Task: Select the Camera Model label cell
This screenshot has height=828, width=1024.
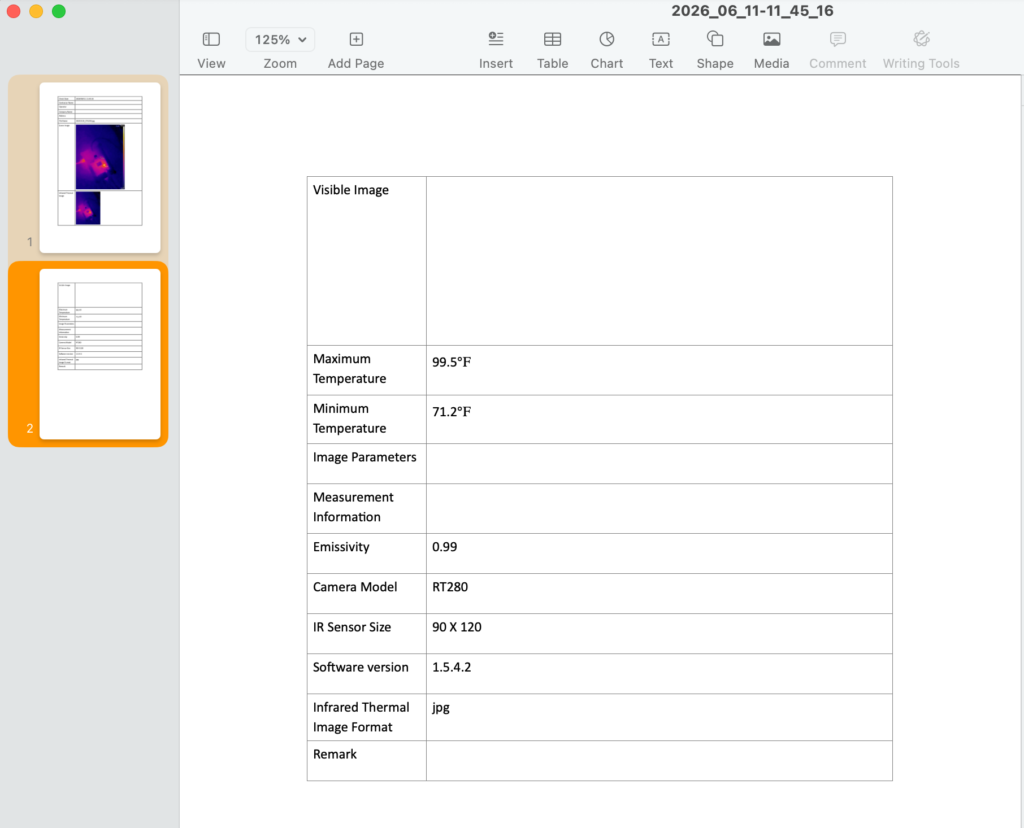Action: pos(366,594)
